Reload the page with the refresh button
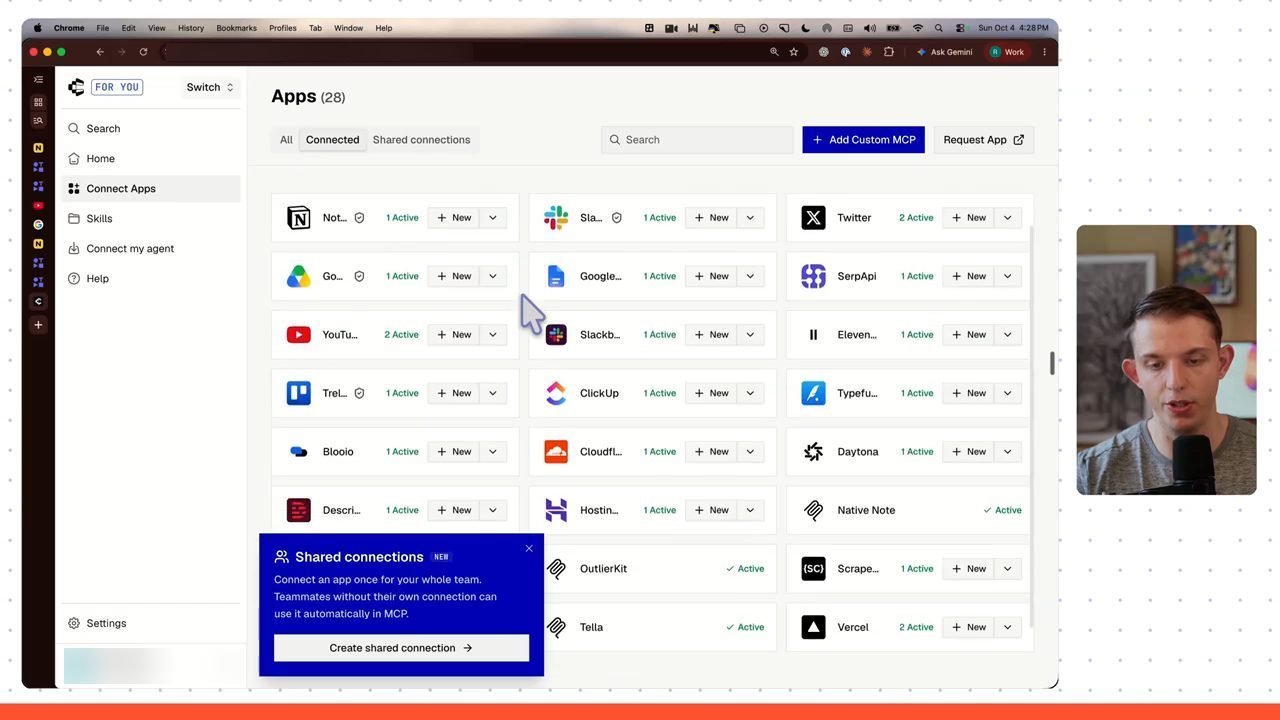The image size is (1280, 720). click(x=143, y=52)
